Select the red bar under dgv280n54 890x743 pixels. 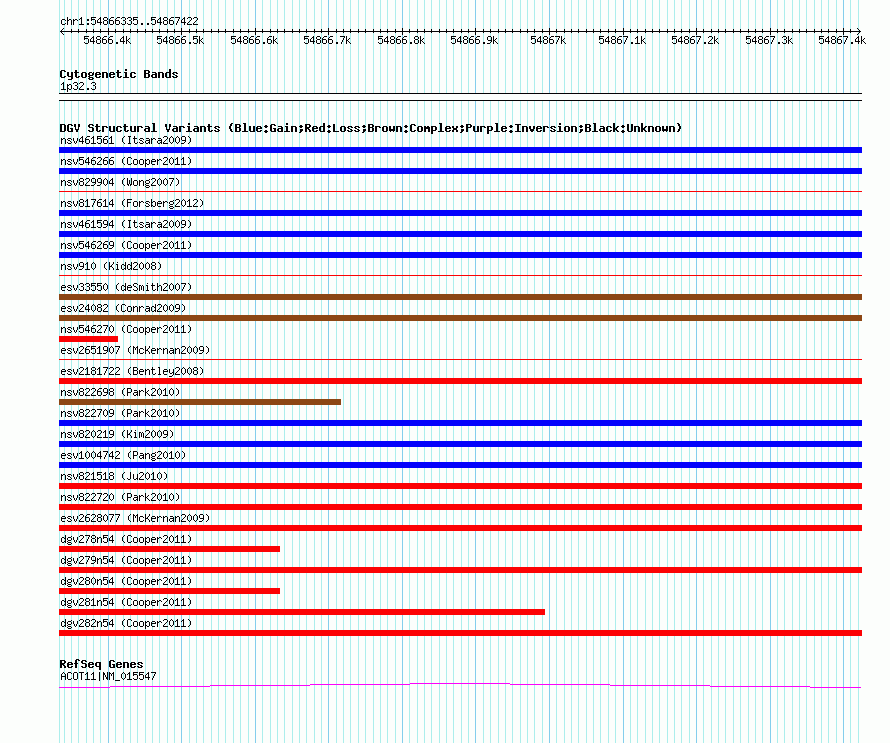pyautogui.click(x=169, y=591)
